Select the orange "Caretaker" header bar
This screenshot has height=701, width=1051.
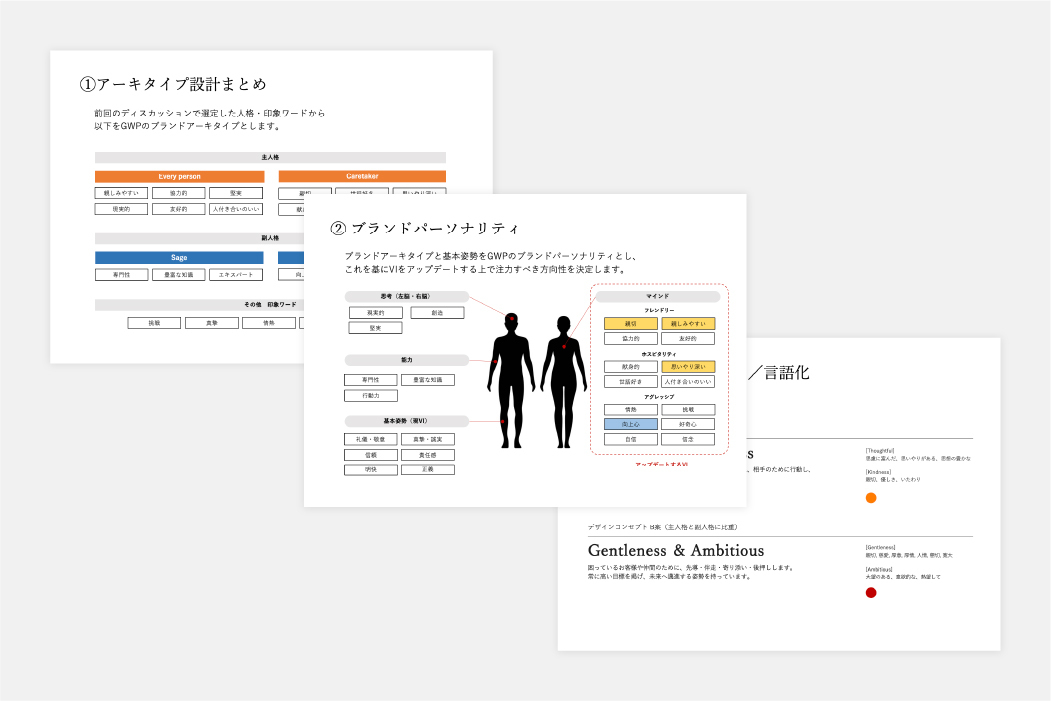click(x=362, y=176)
